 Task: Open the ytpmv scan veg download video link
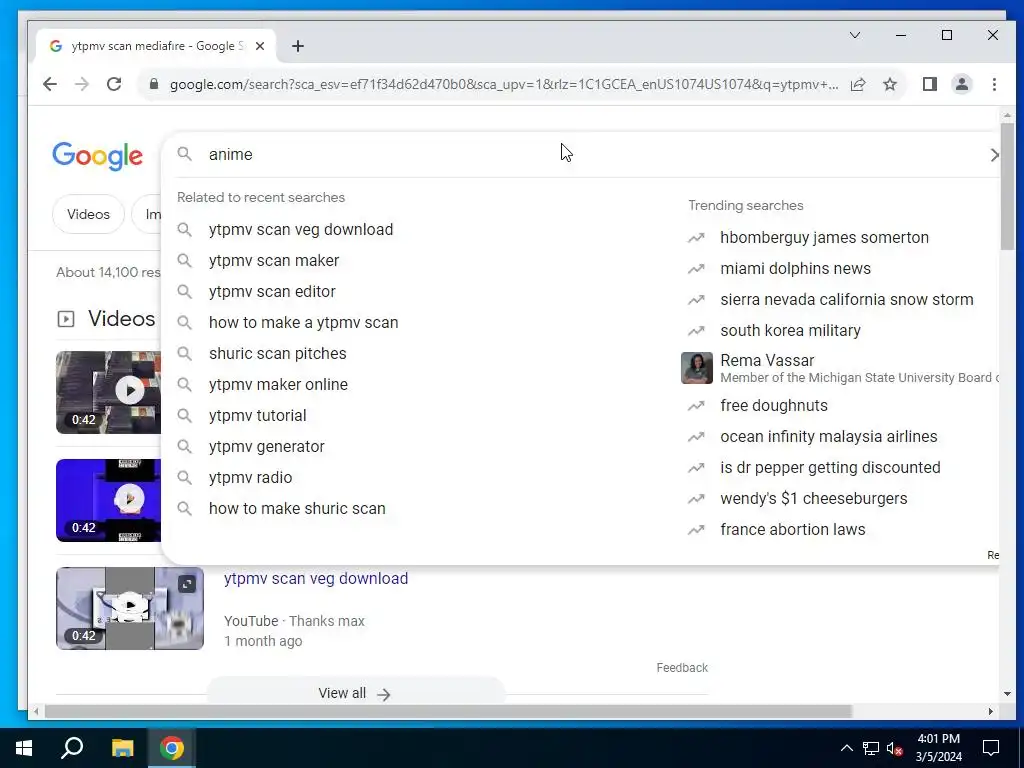pos(316,579)
